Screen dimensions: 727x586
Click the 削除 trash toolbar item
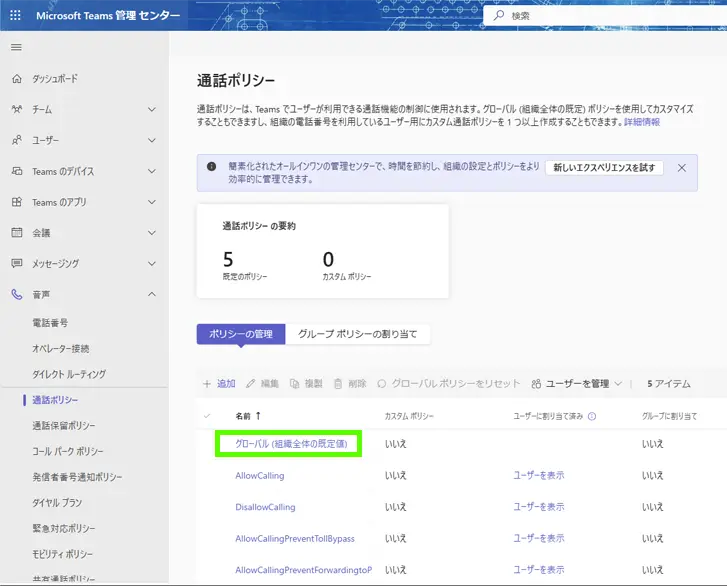coord(350,383)
